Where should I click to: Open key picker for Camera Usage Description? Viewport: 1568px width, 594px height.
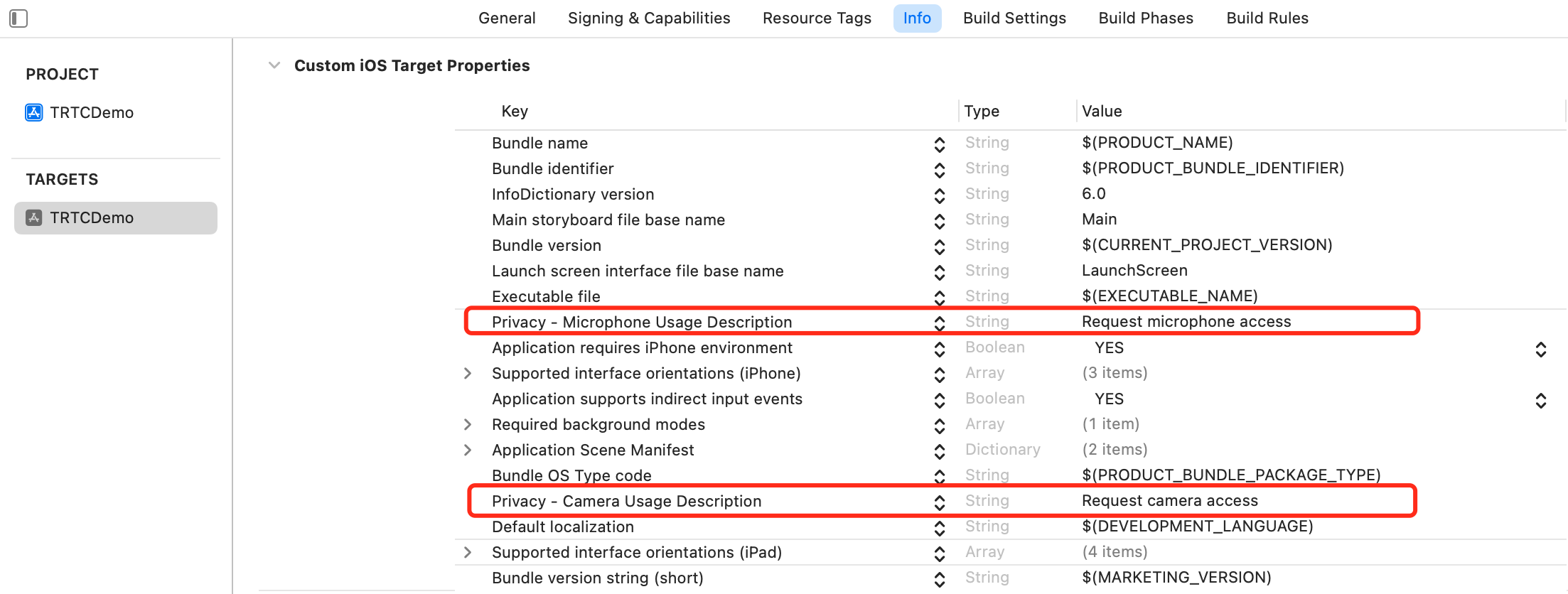tap(939, 502)
